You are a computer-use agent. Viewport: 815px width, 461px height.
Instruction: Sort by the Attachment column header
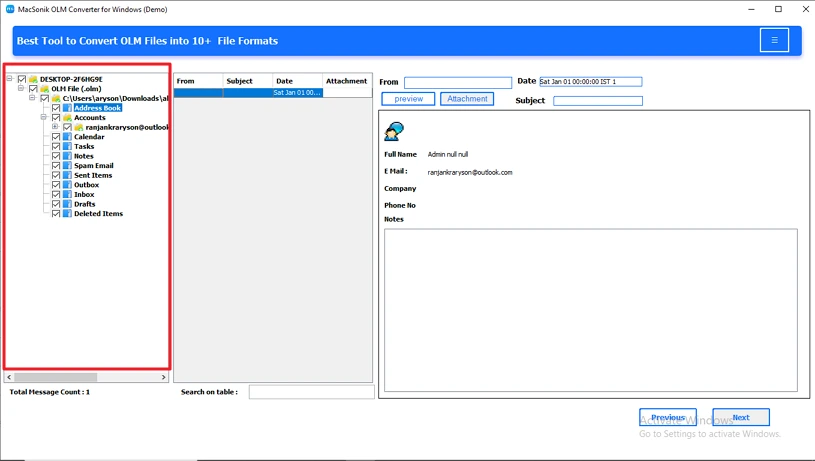(347, 81)
